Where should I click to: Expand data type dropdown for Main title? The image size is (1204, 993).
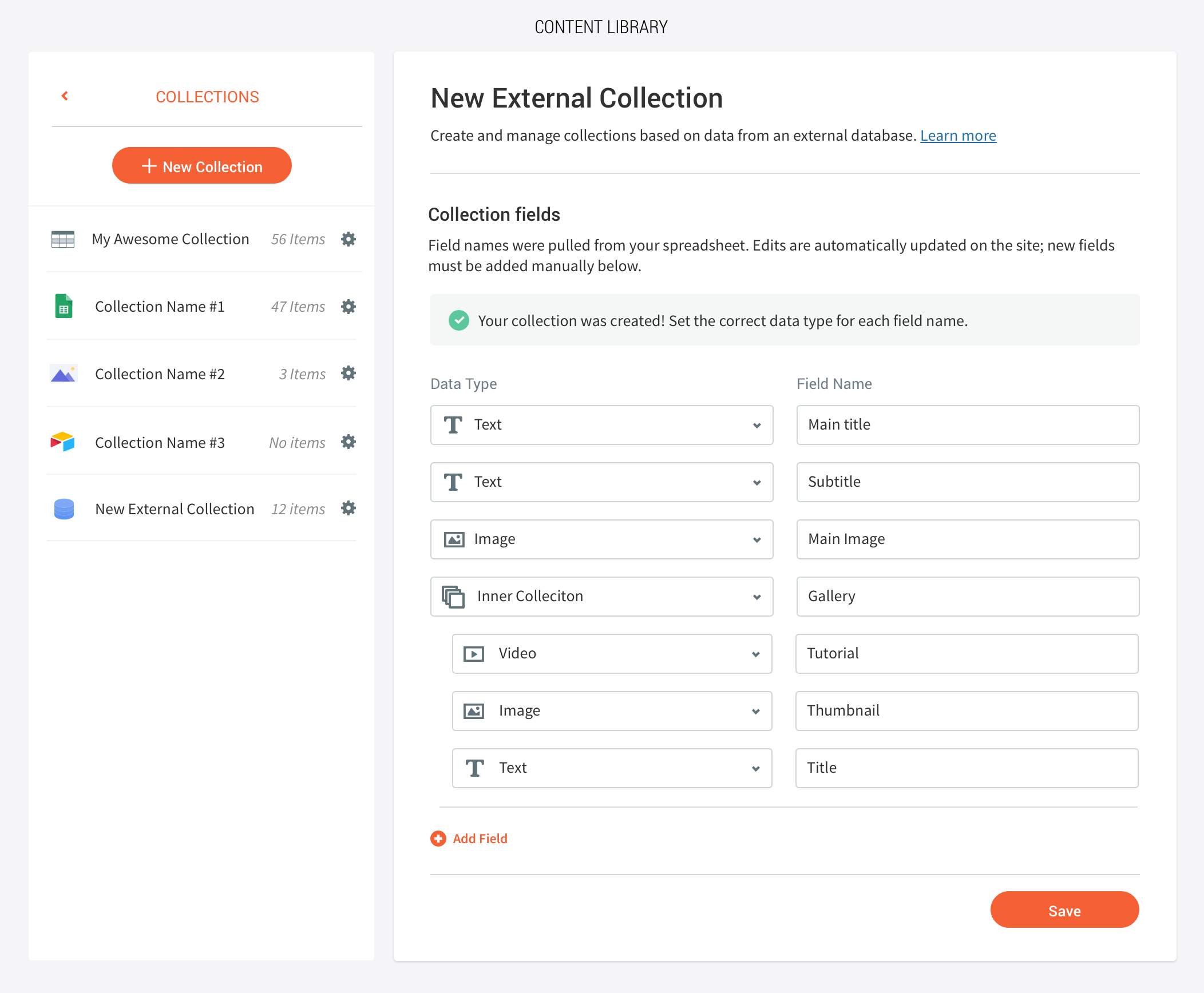pyautogui.click(x=601, y=425)
